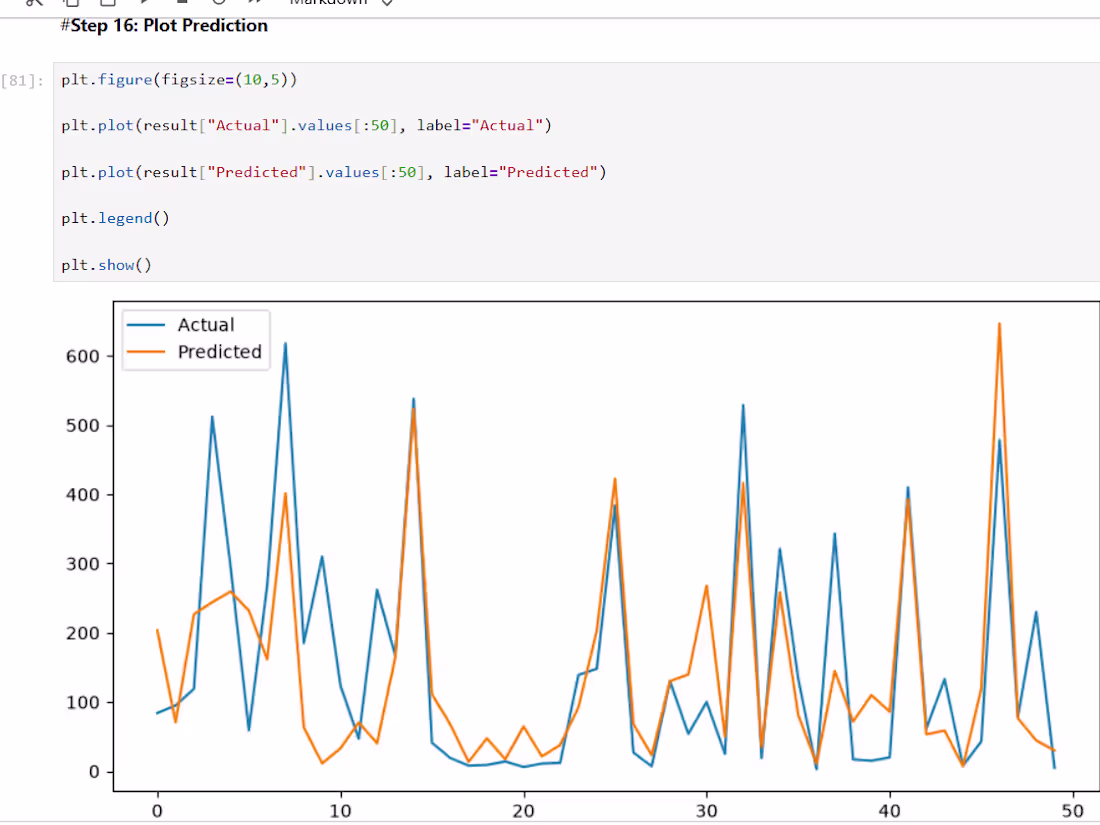Click the restart-and-run-all fast-forward icon
The height and width of the screenshot is (825, 1100).
click(255, 2)
